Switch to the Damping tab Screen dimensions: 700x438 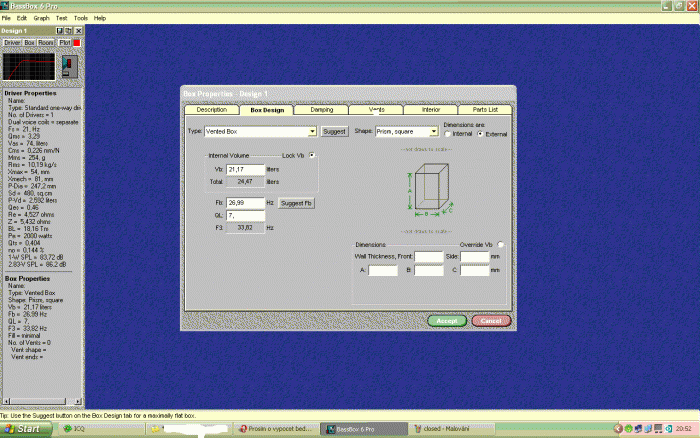pyautogui.click(x=321, y=109)
